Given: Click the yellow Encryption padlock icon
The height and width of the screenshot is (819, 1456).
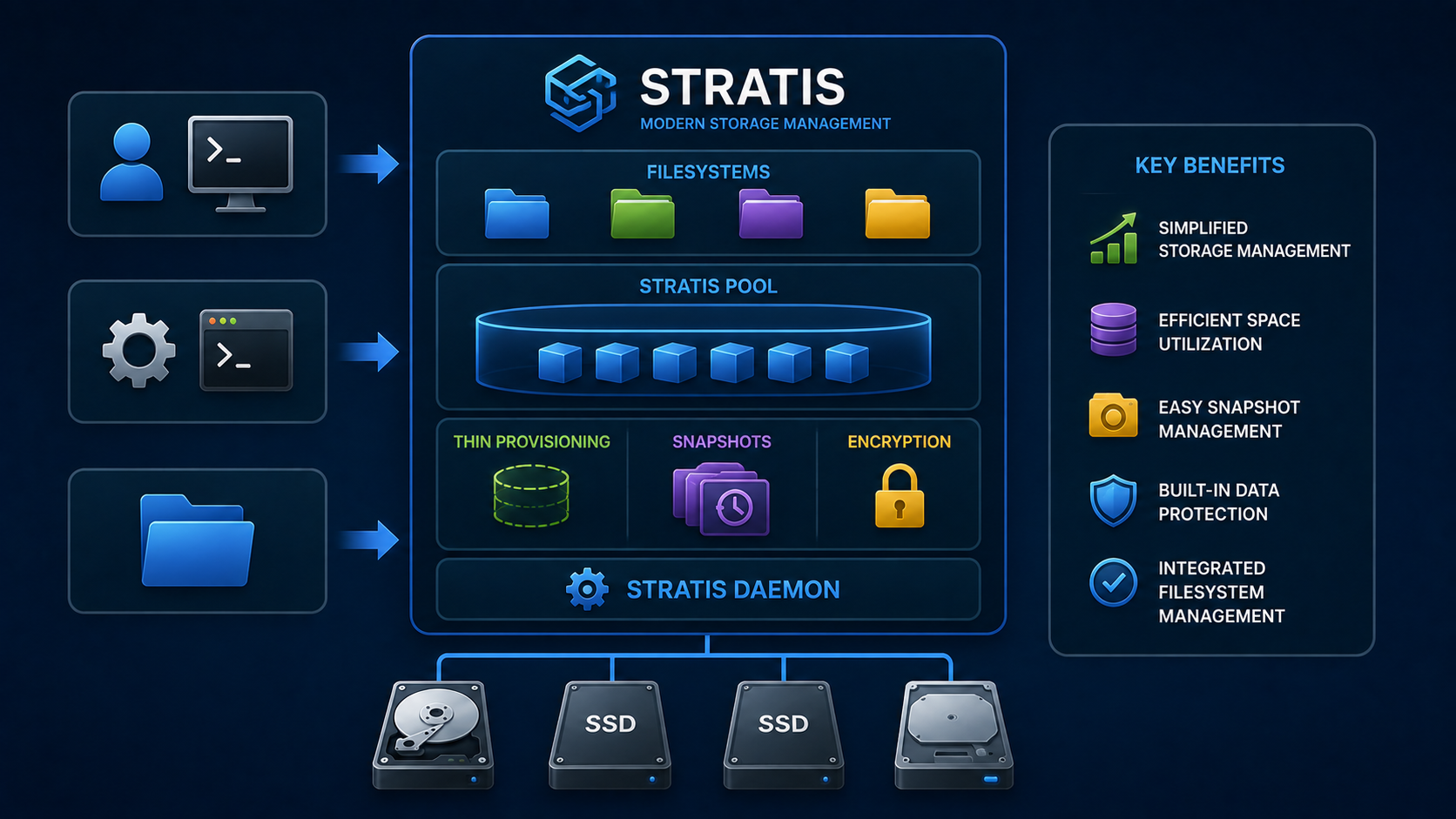Looking at the screenshot, I should coord(900,496).
